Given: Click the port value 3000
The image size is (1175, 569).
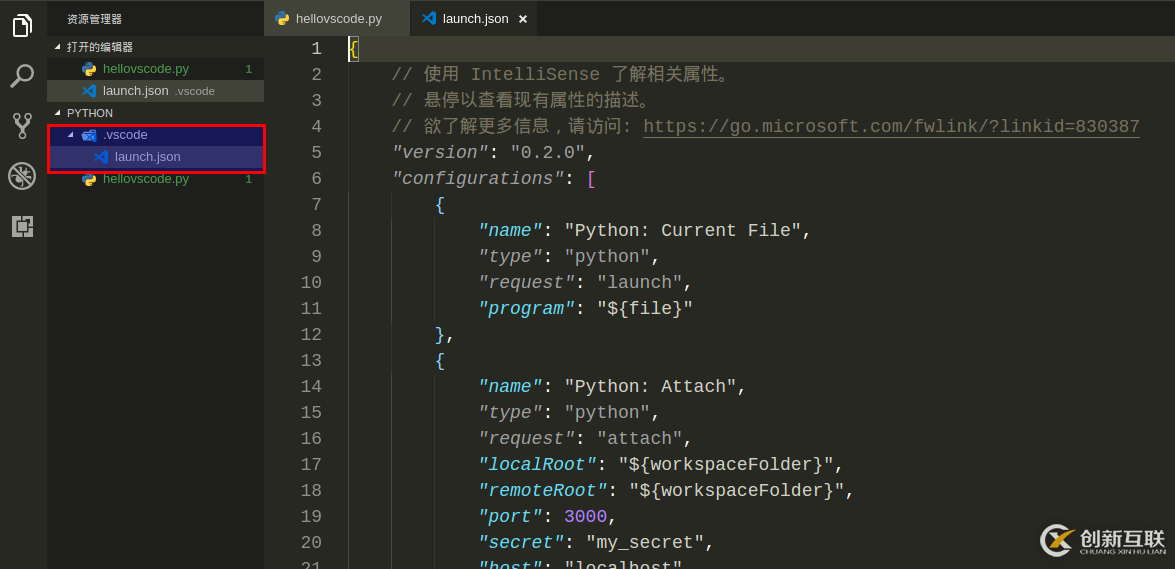Looking at the screenshot, I should (x=585, y=517).
